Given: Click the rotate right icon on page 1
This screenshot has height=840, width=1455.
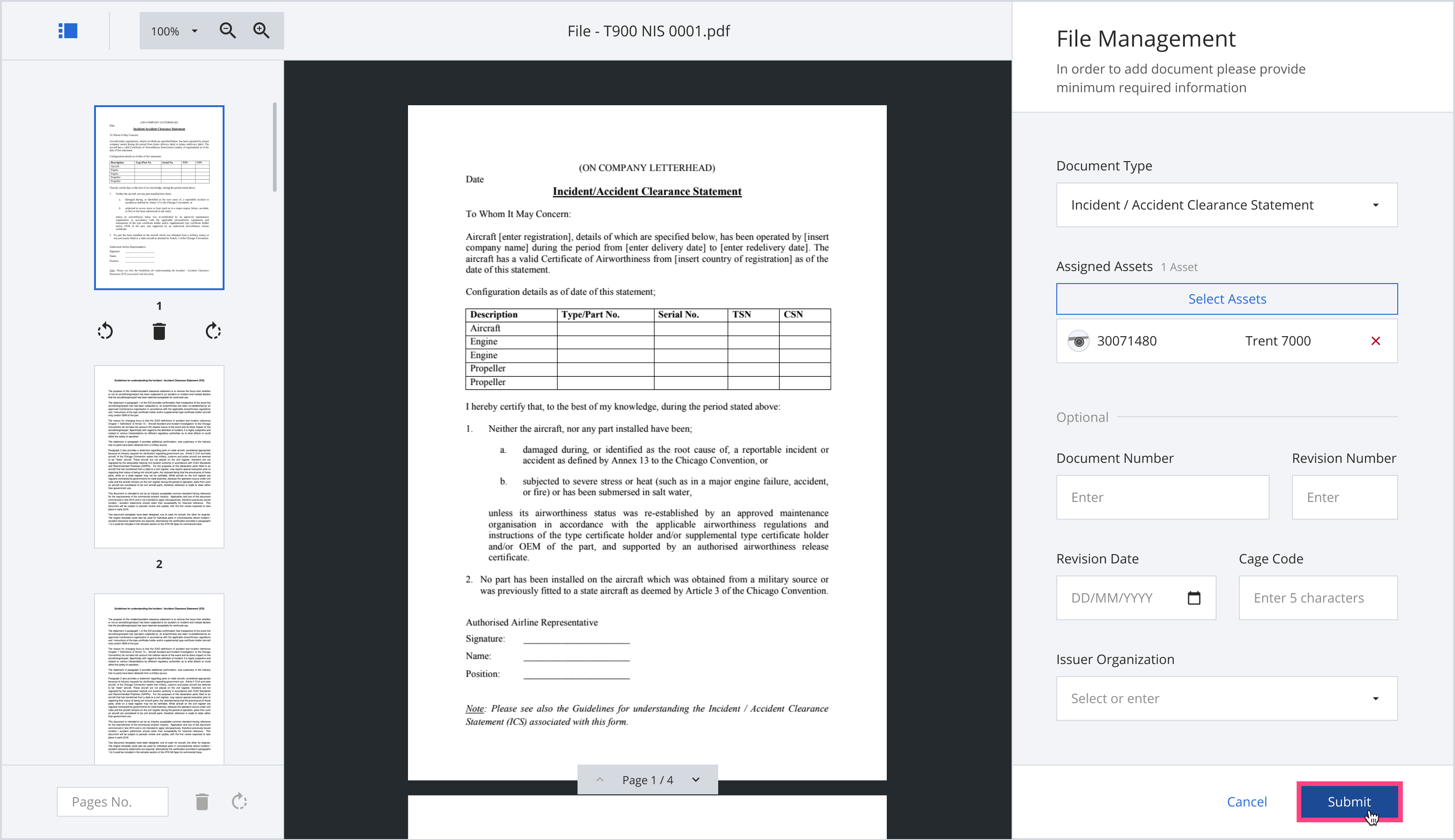Looking at the screenshot, I should (x=213, y=331).
